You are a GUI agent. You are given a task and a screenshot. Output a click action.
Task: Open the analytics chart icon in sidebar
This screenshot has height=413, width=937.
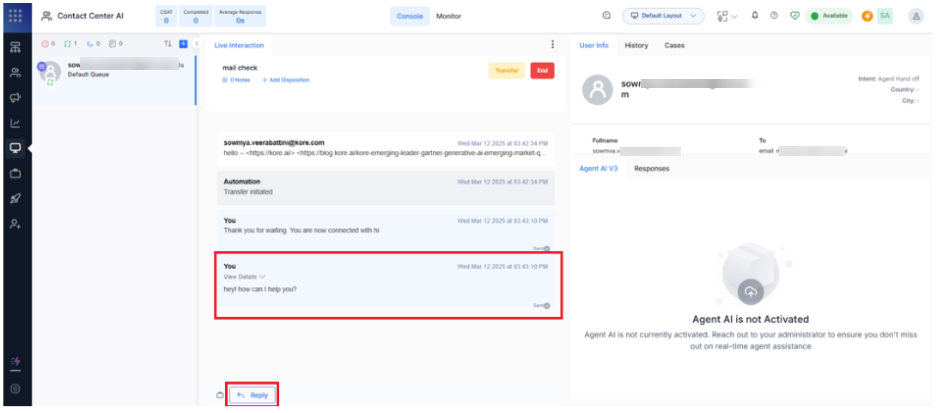(15, 124)
